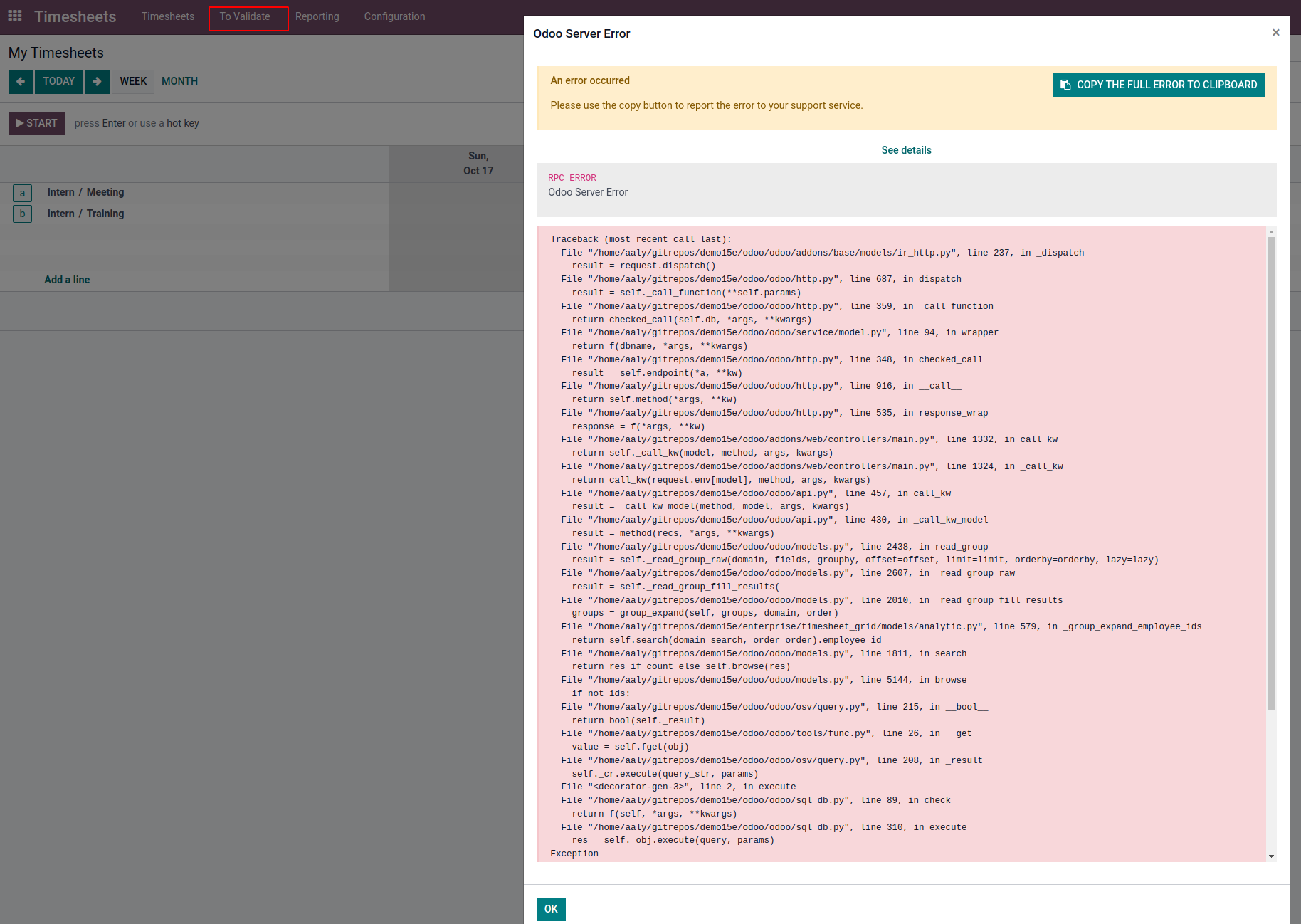
Task: Copy the full error to clipboard
Action: 1159,85
